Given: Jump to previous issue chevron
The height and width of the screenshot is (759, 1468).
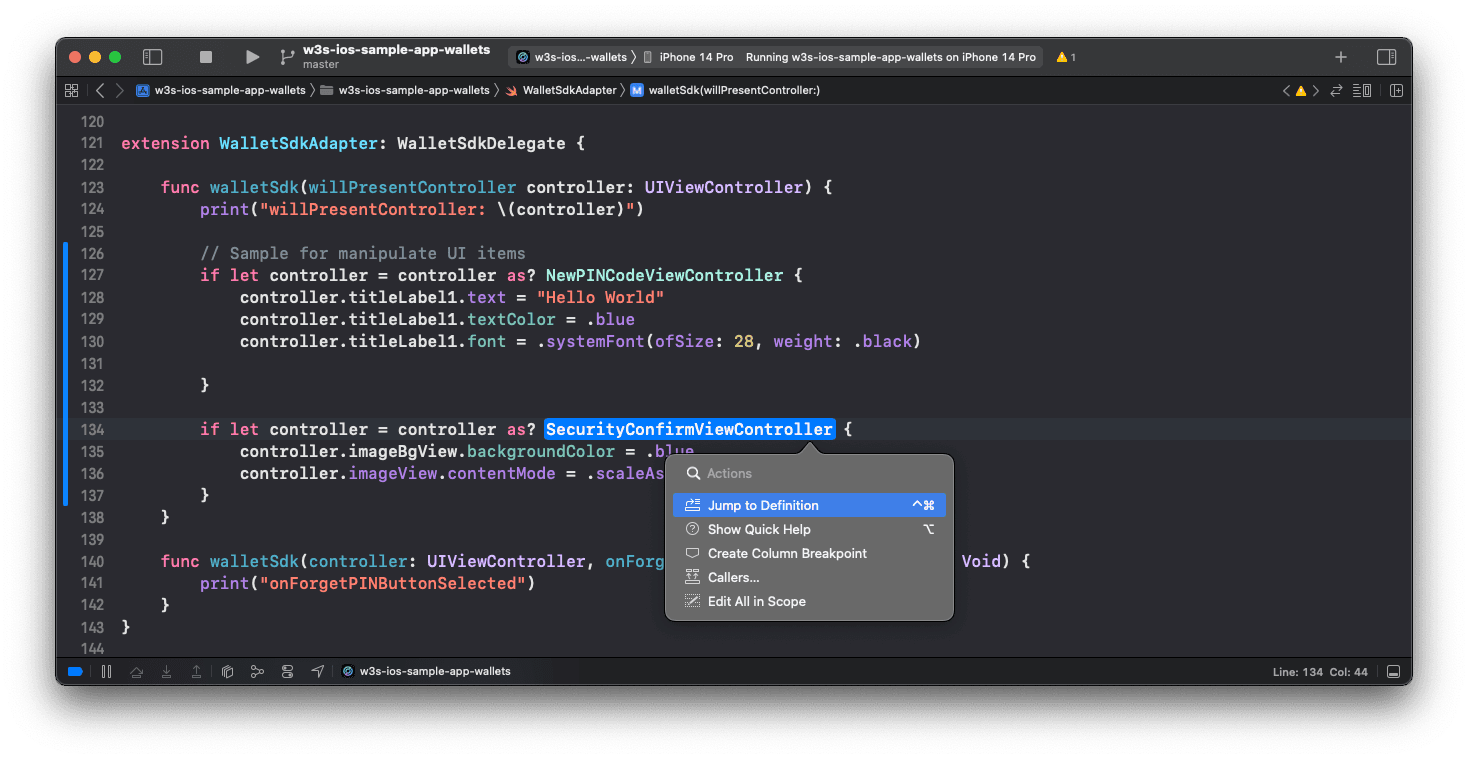Looking at the screenshot, I should [1287, 90].
